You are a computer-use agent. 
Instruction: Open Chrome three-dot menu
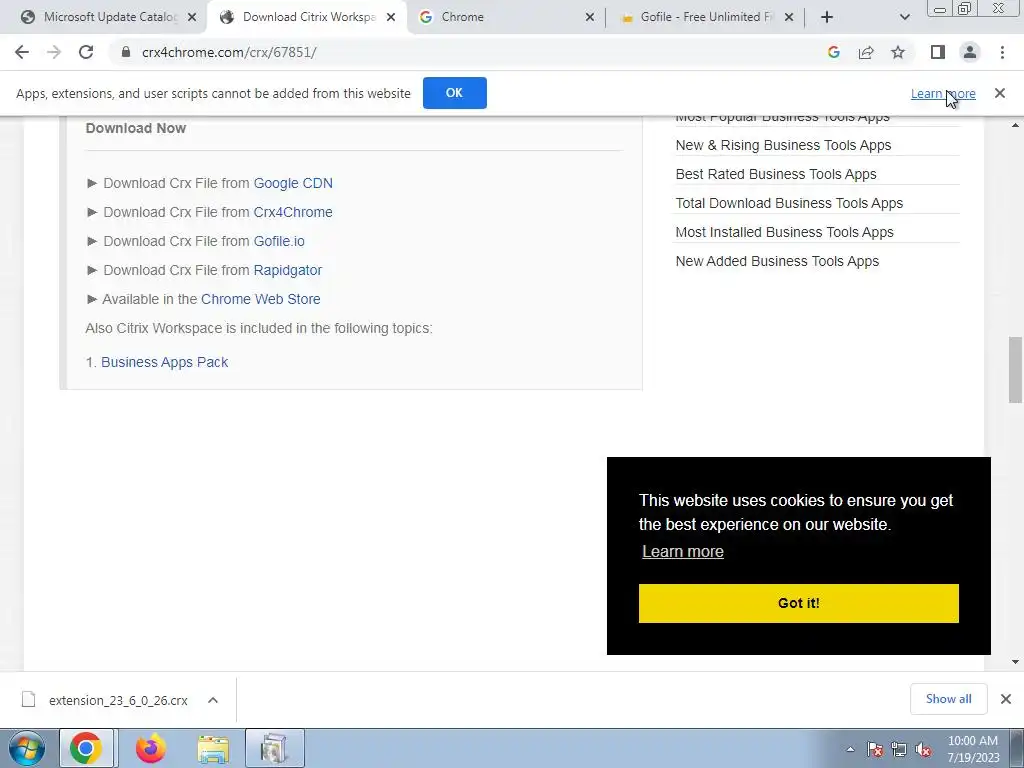click(1002, 52)
